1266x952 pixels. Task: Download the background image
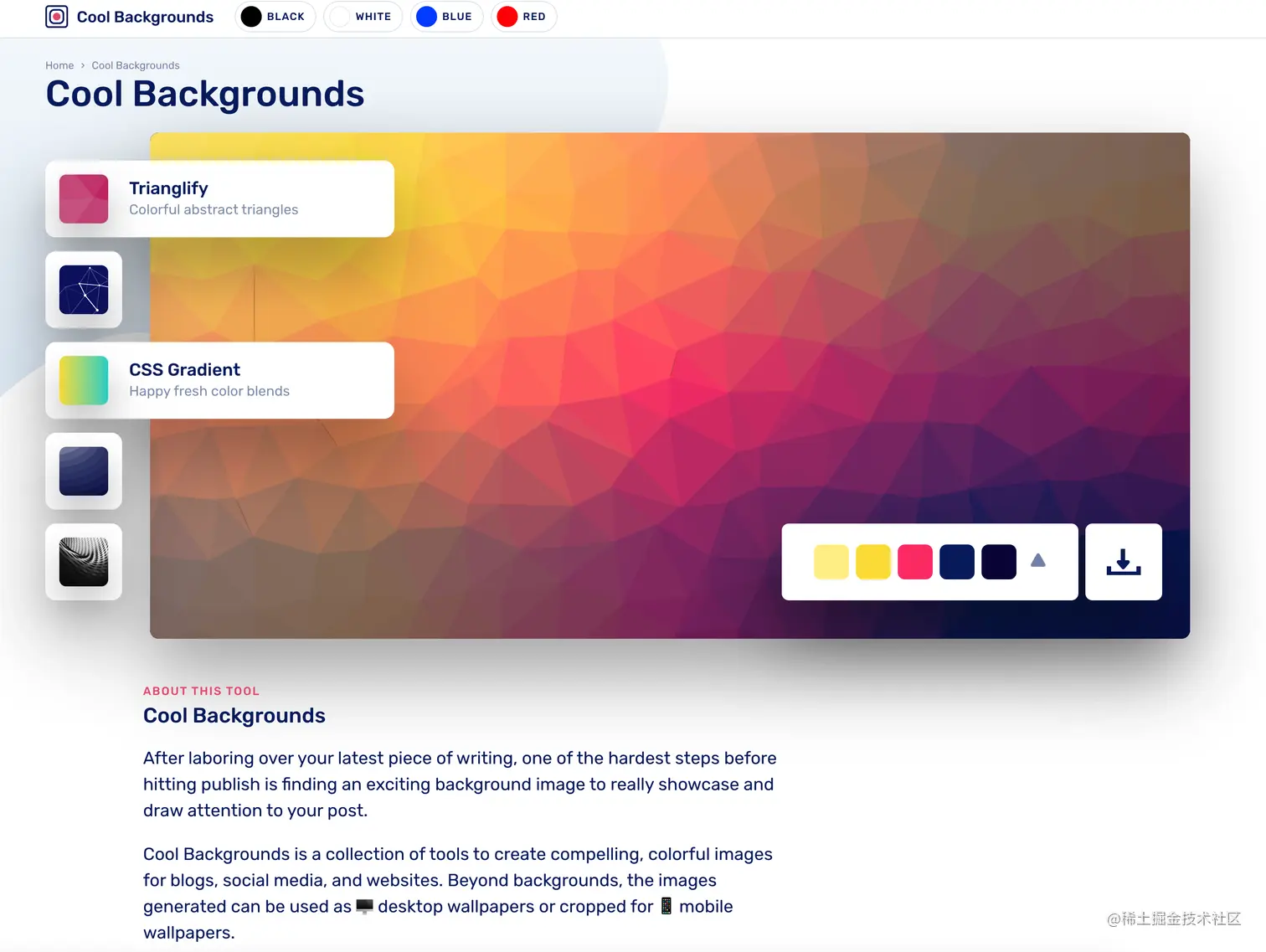pos(1124,562)
